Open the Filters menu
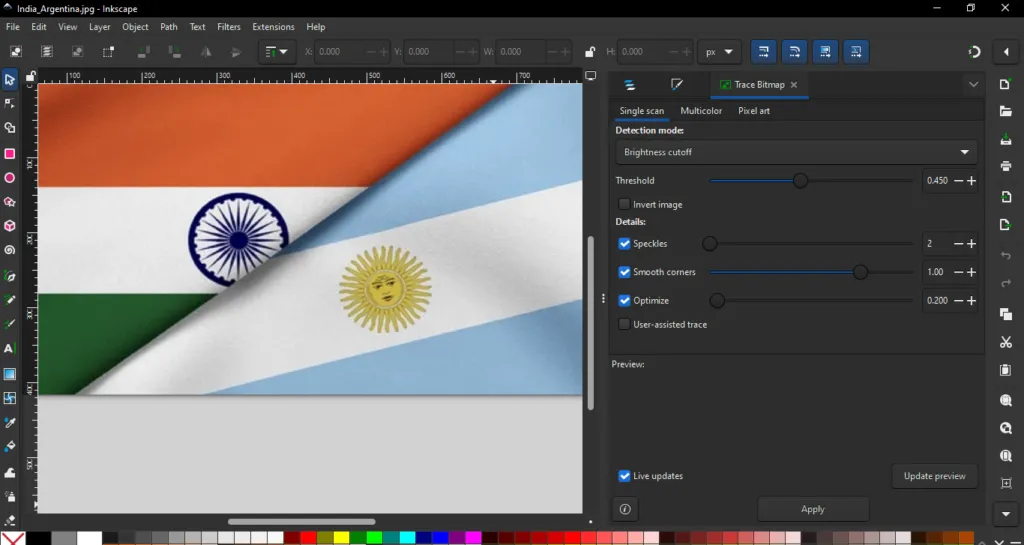The width and height of the screenshot is (1024, 545). coord(229,27)
